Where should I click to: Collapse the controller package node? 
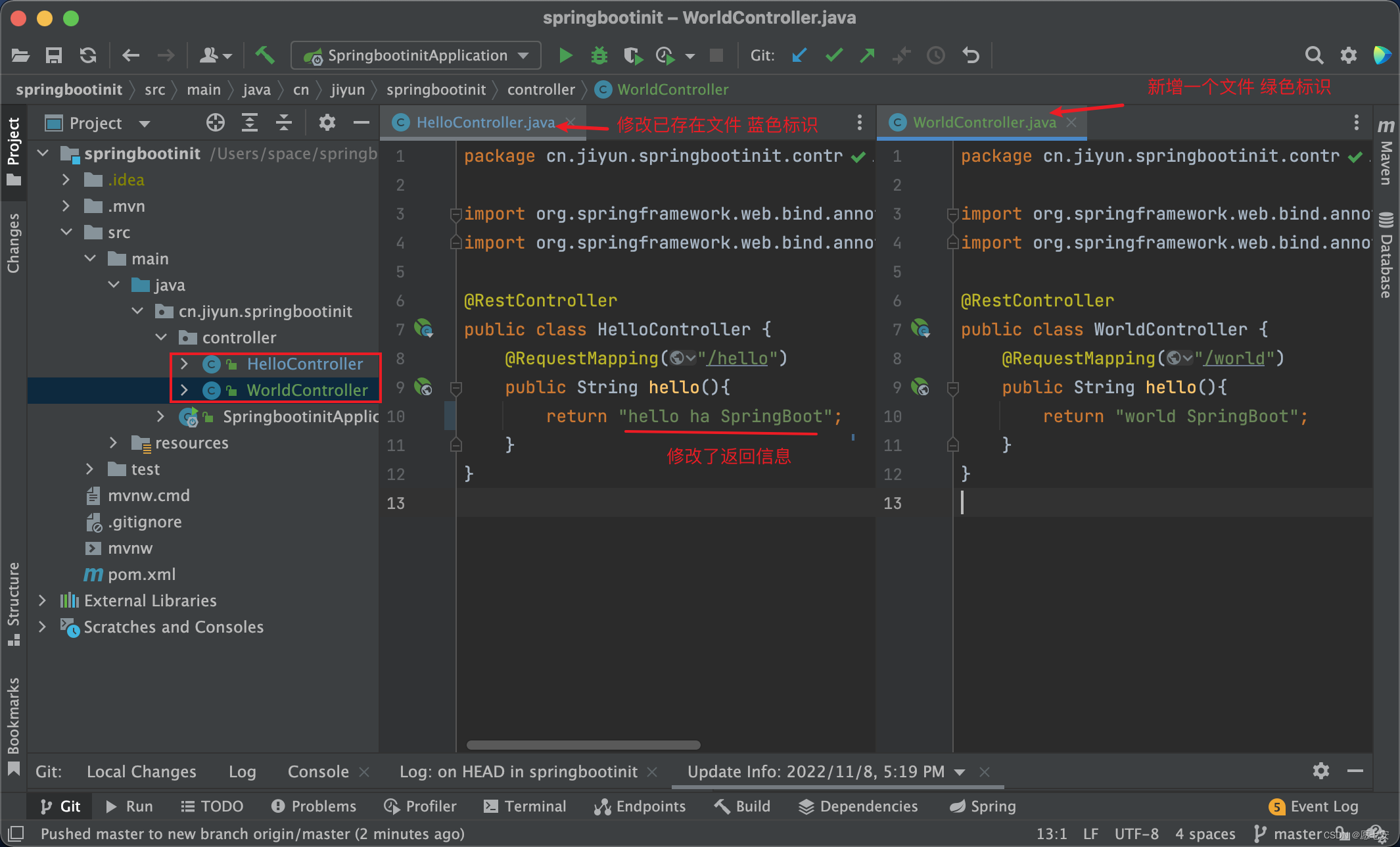coord(161,337)
